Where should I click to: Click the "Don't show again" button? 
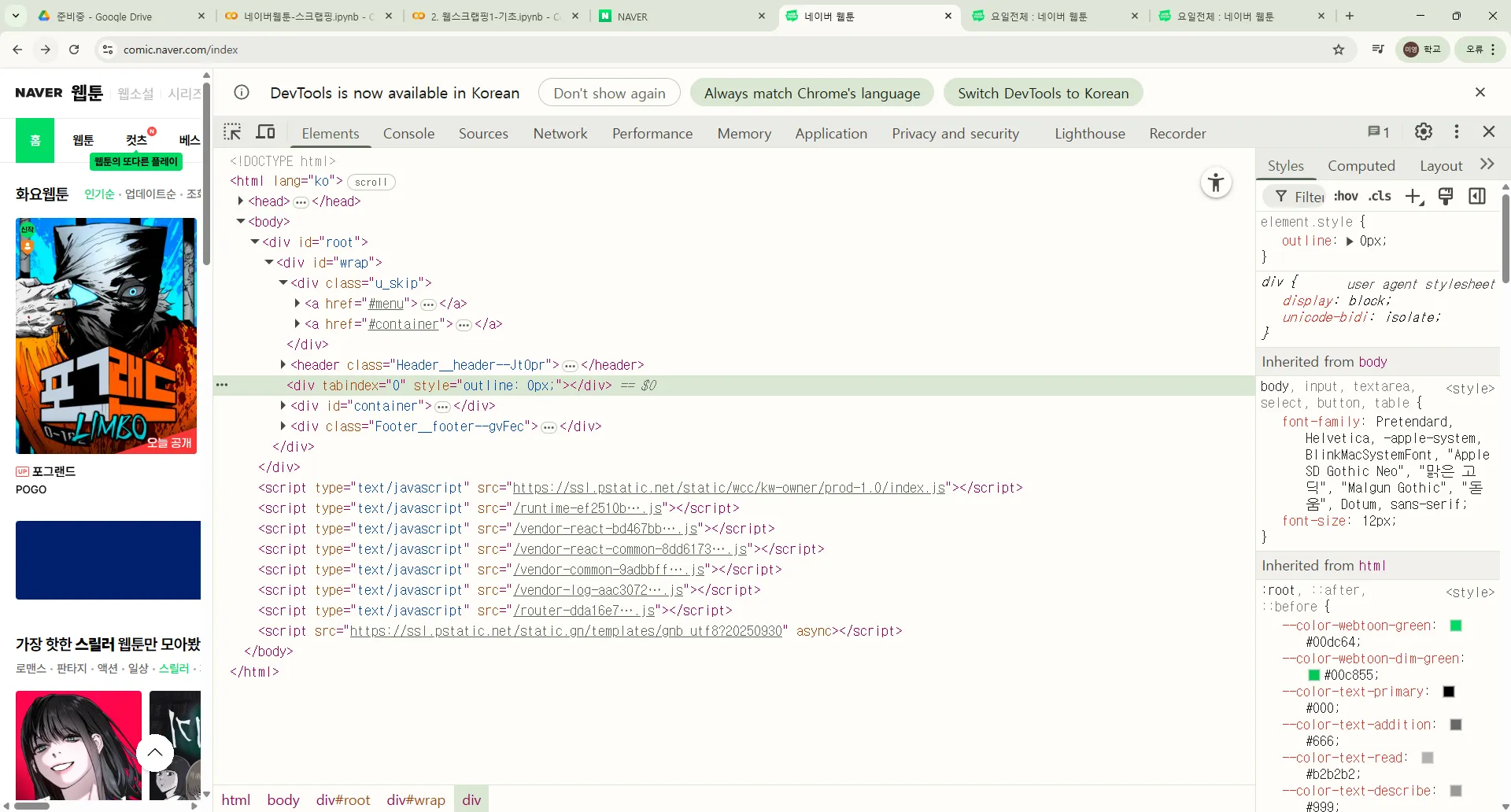pos(609,93)
